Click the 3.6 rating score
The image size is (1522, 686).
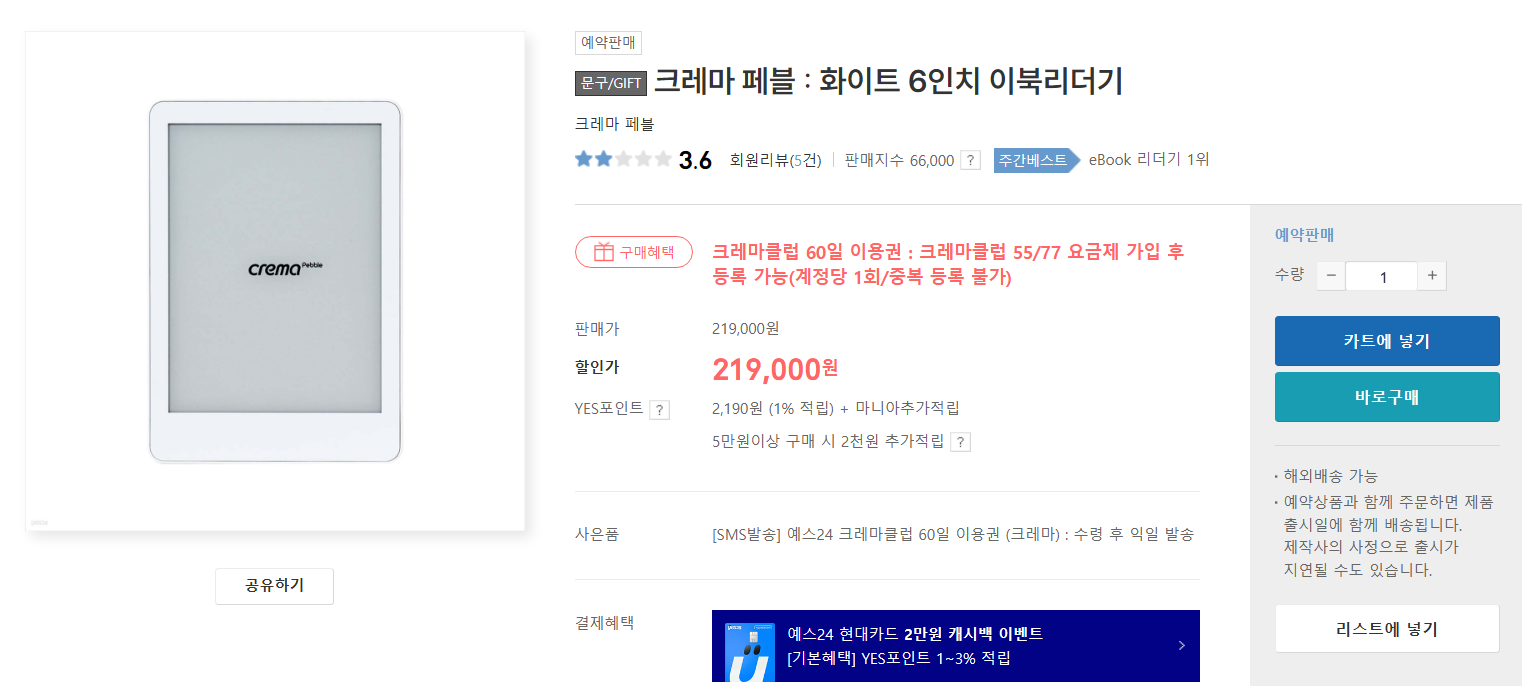click(x=695, y=160)
